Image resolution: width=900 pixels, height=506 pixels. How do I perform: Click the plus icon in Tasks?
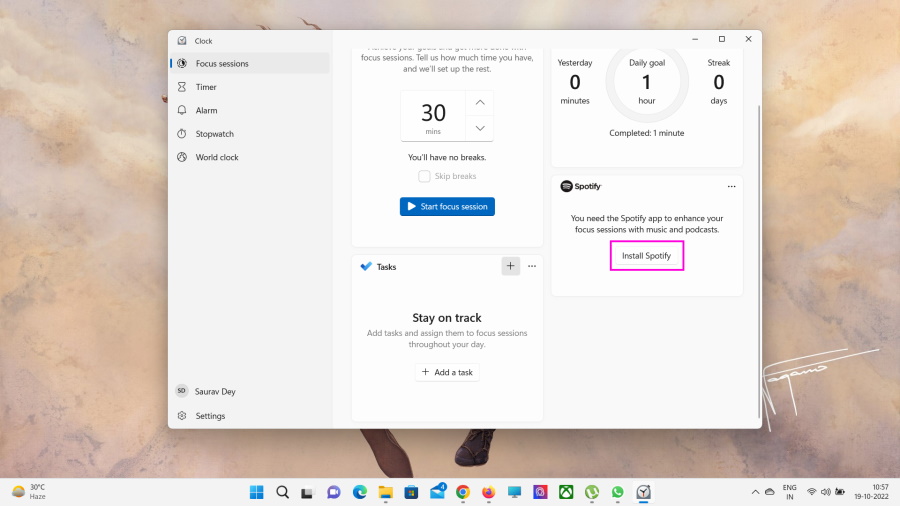(x=510, y=266)
